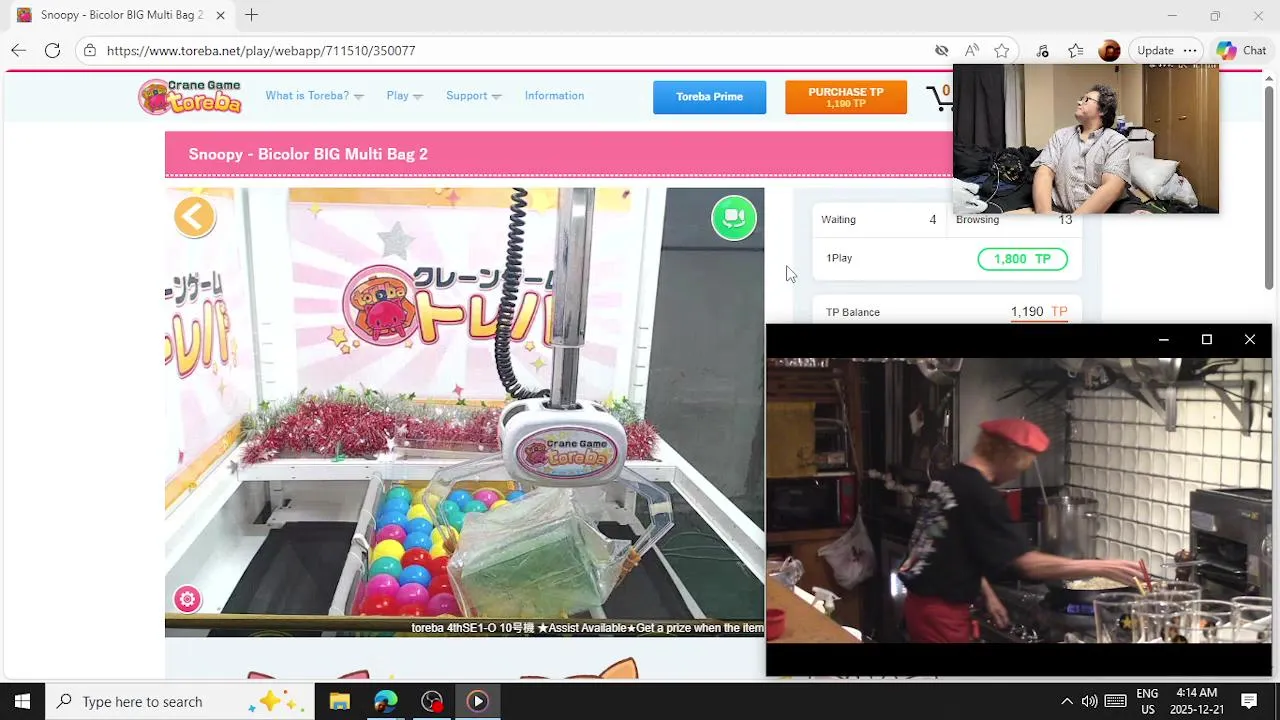Open File Explorer from the taskbar
Image resolution: width=1280 pixels, height=720 pixels.
(339, 701)
